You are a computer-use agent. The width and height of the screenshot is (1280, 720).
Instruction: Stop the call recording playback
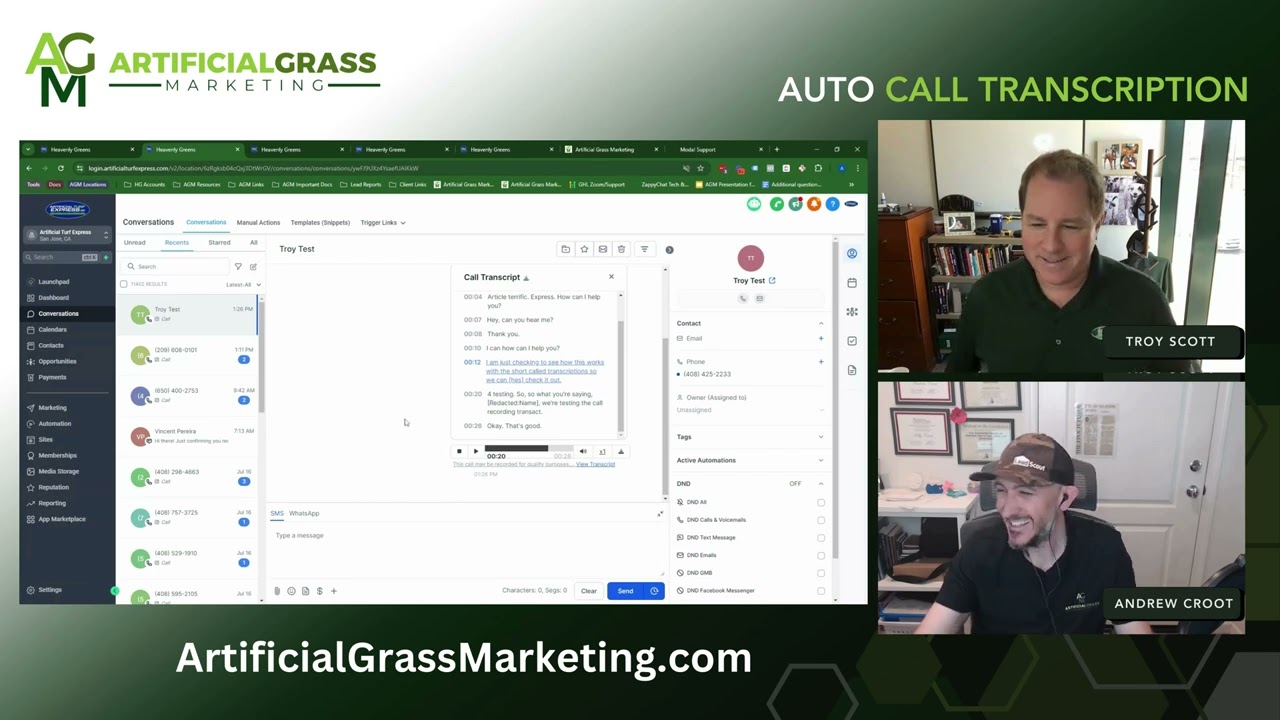(459, 451)
